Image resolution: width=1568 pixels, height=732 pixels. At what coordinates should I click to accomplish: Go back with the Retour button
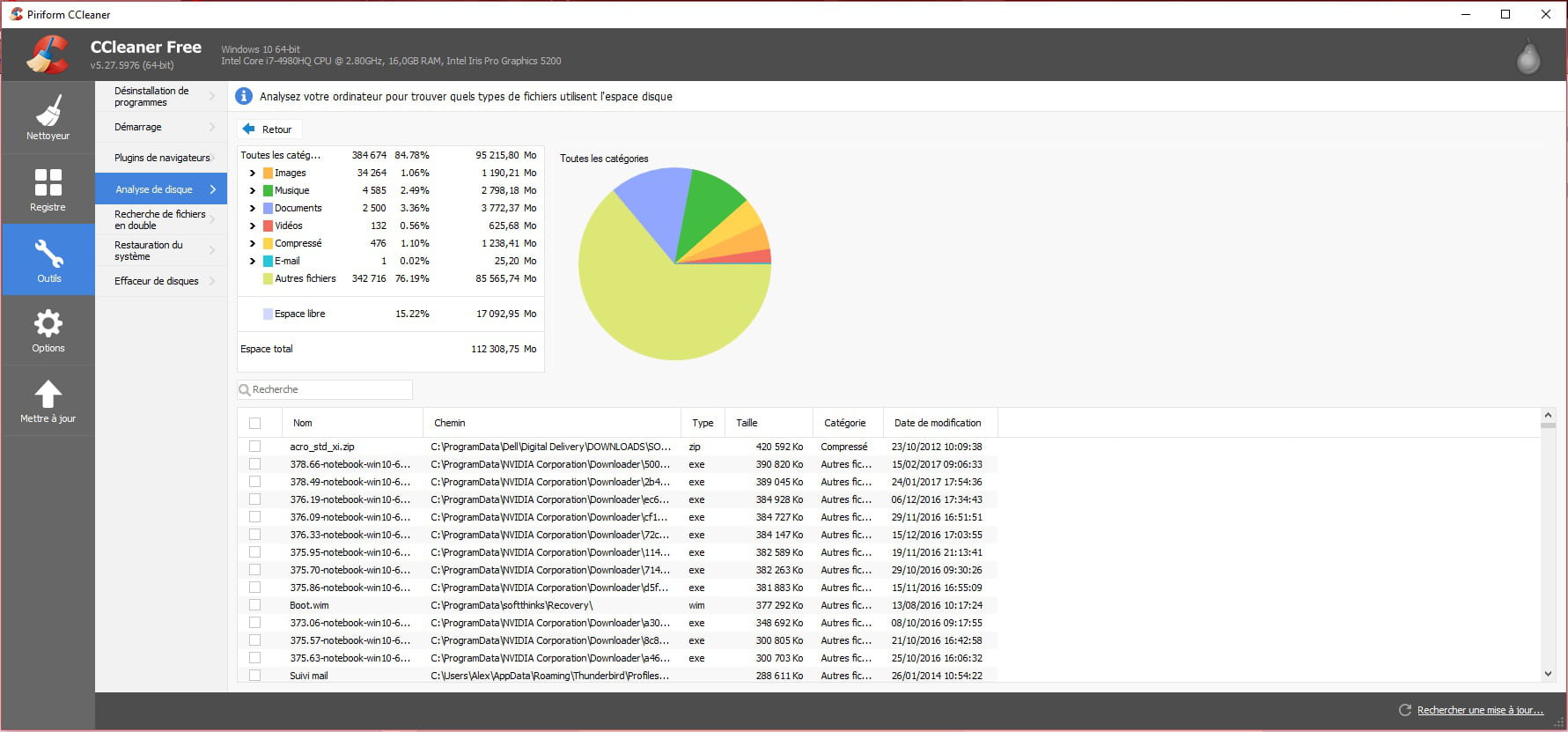269,129
